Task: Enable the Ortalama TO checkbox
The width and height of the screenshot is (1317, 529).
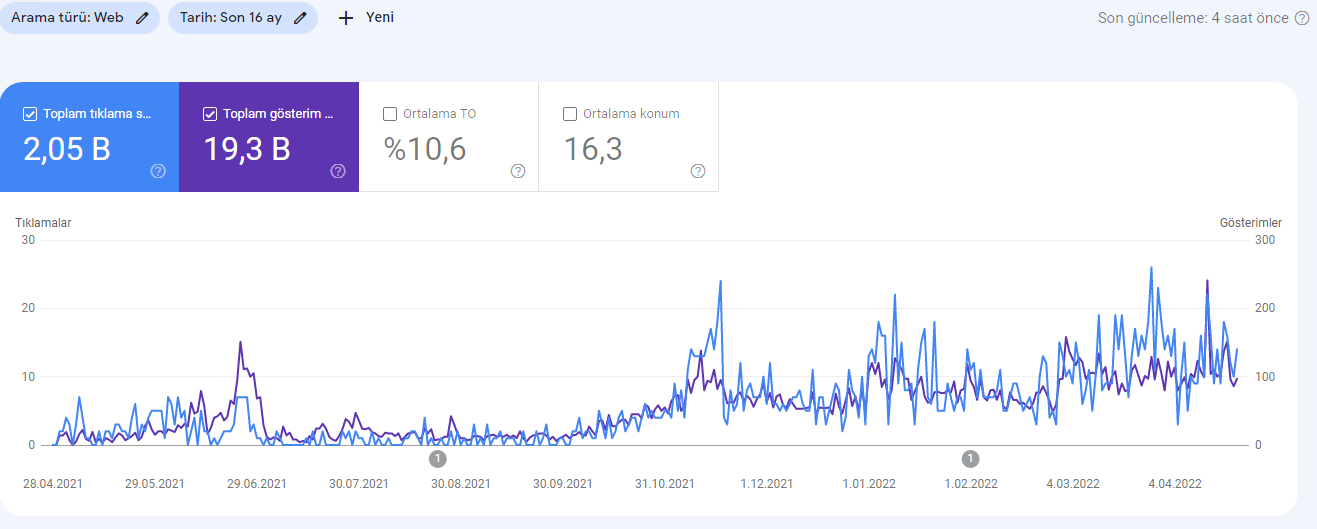Action: 390,114
